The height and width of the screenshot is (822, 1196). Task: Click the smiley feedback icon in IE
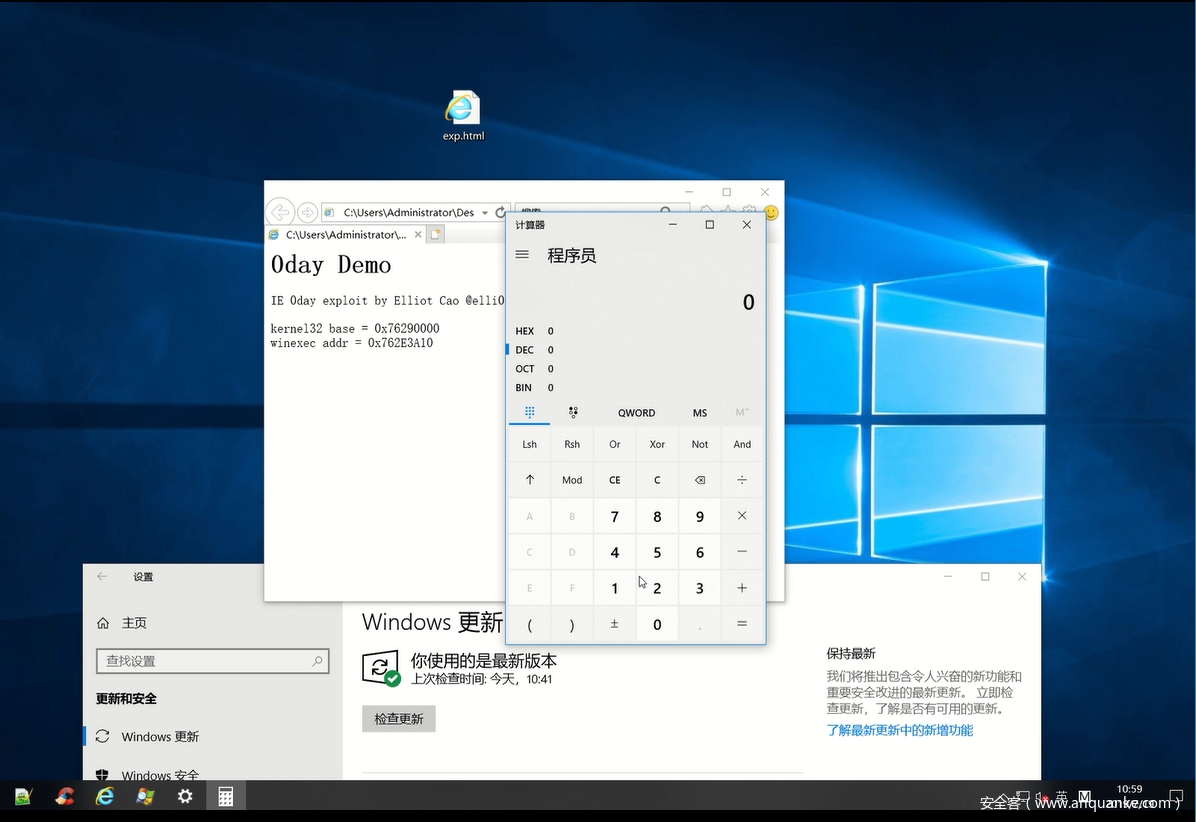point(770,213)
